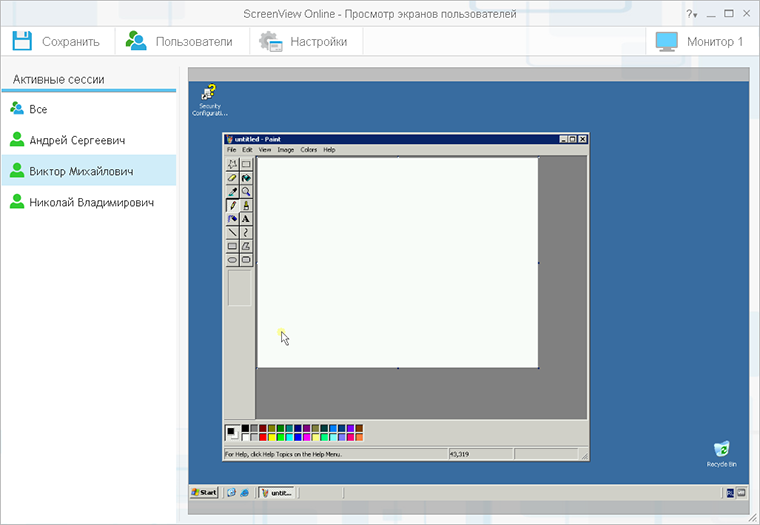Pick the black swatch in Paint palette
Image resolution: width=760 pixels, height=525 pixels.
point(245,428)
